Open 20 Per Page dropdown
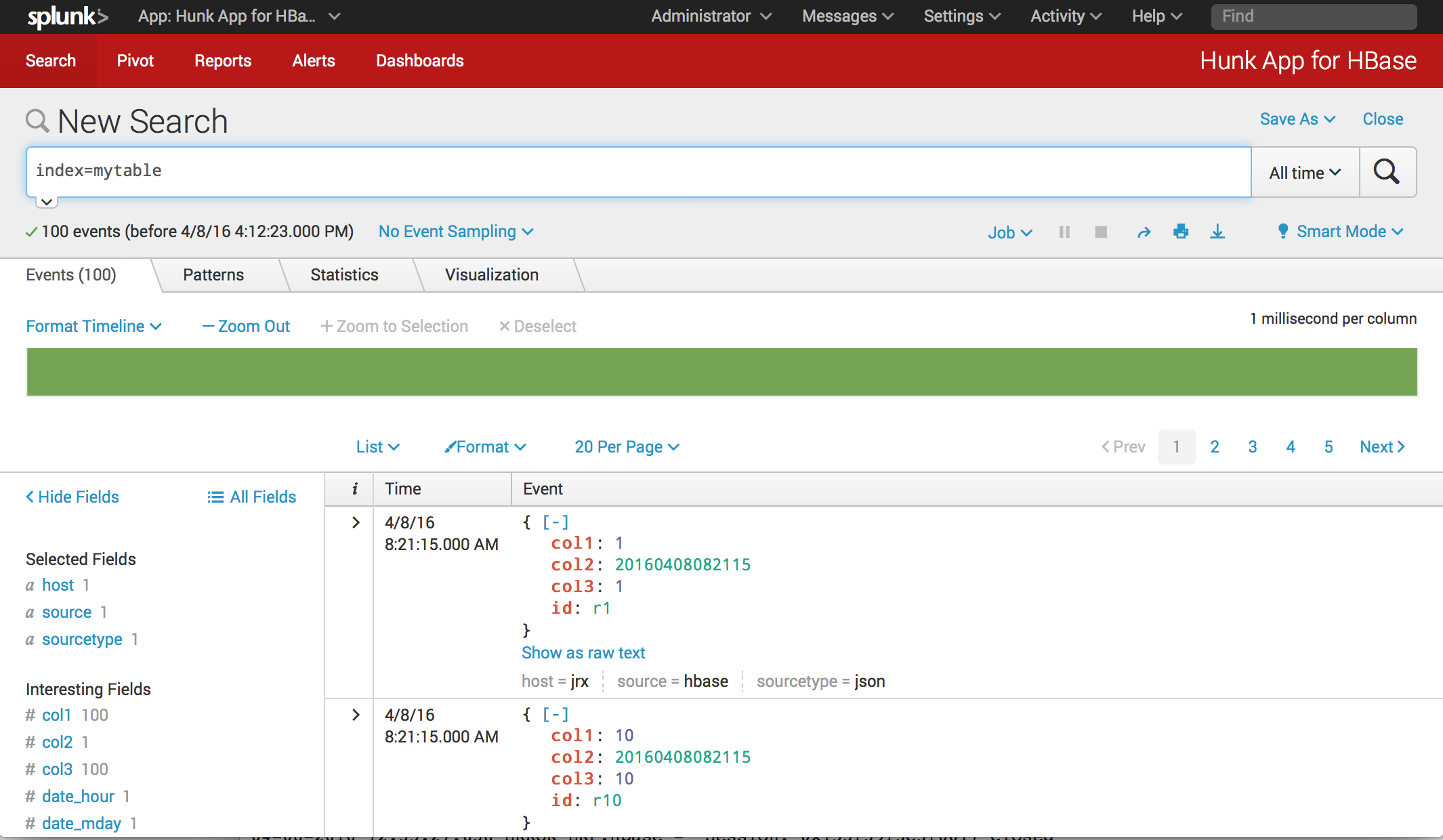The height and width of the screenshot is (840, 1443). coord(627,447)
